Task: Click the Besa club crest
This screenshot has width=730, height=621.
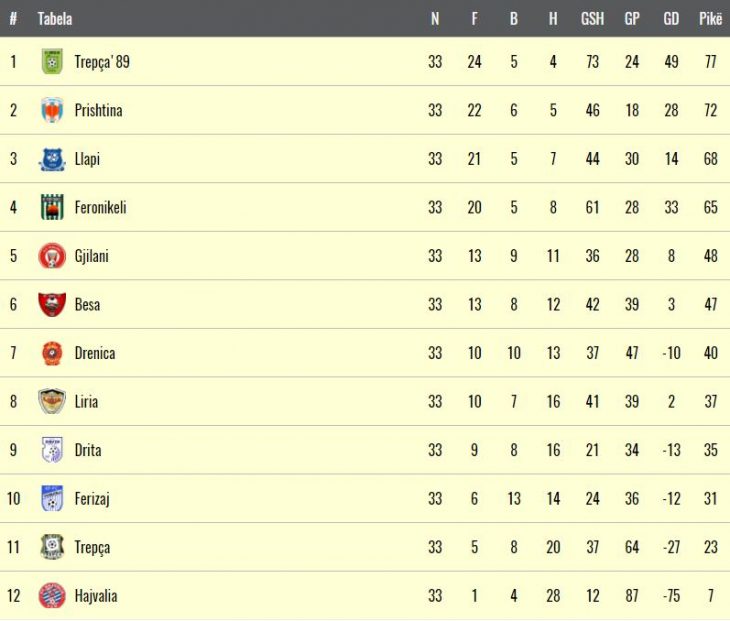Action: click(52, 305)
